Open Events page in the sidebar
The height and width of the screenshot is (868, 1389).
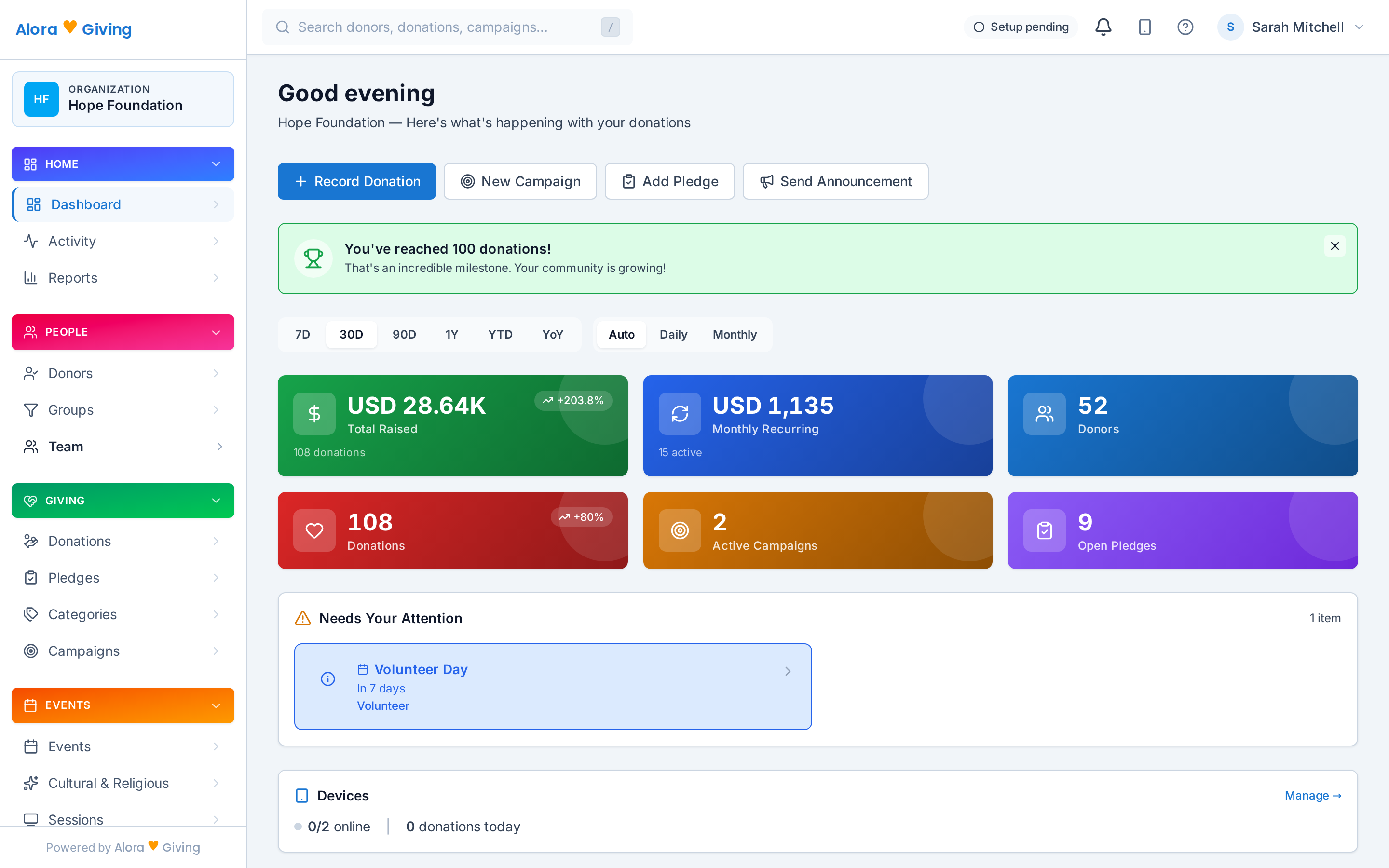tap(123, 746)
